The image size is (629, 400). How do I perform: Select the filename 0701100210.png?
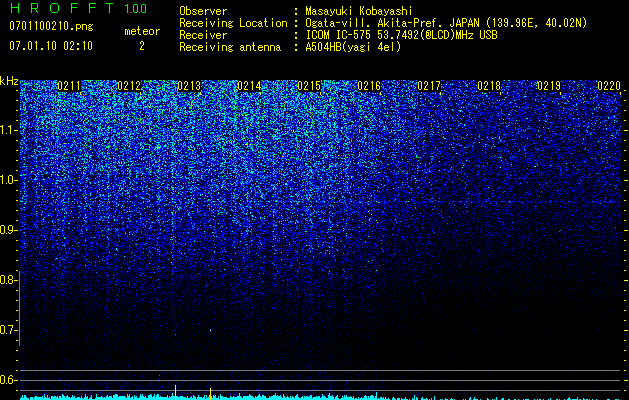pyautogui.click(x=51, y=26)
